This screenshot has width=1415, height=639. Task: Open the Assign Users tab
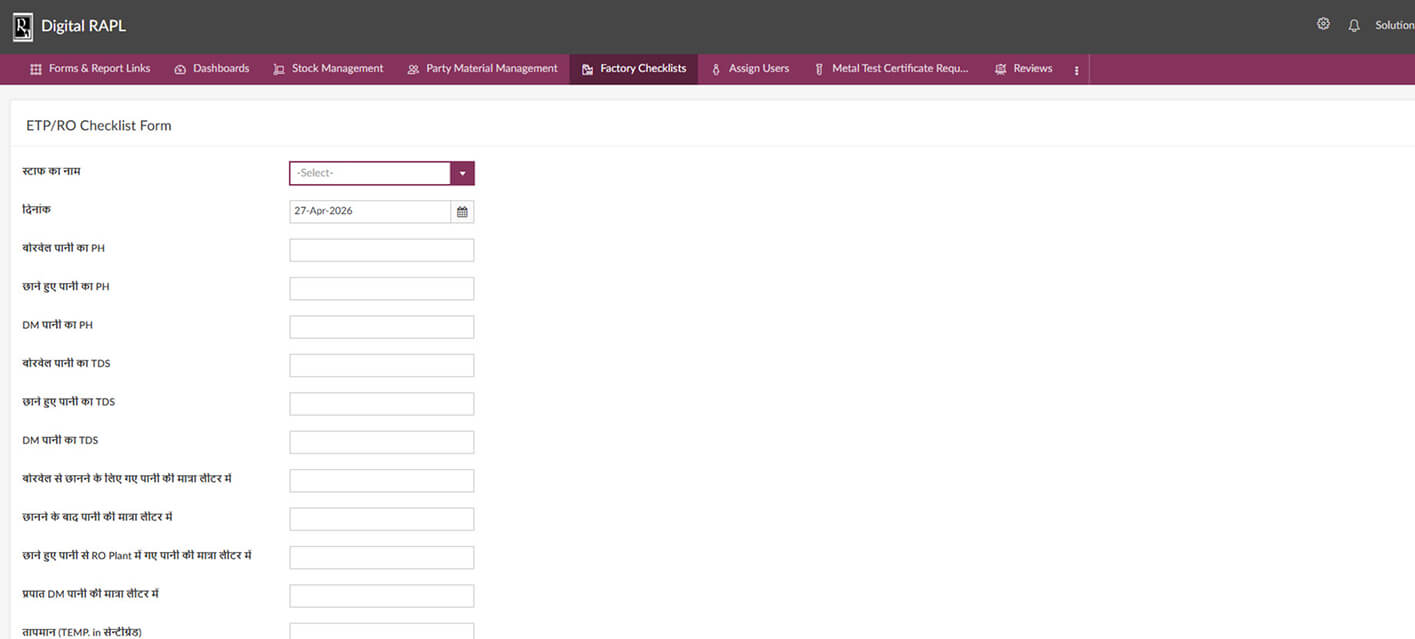(750, 69)
